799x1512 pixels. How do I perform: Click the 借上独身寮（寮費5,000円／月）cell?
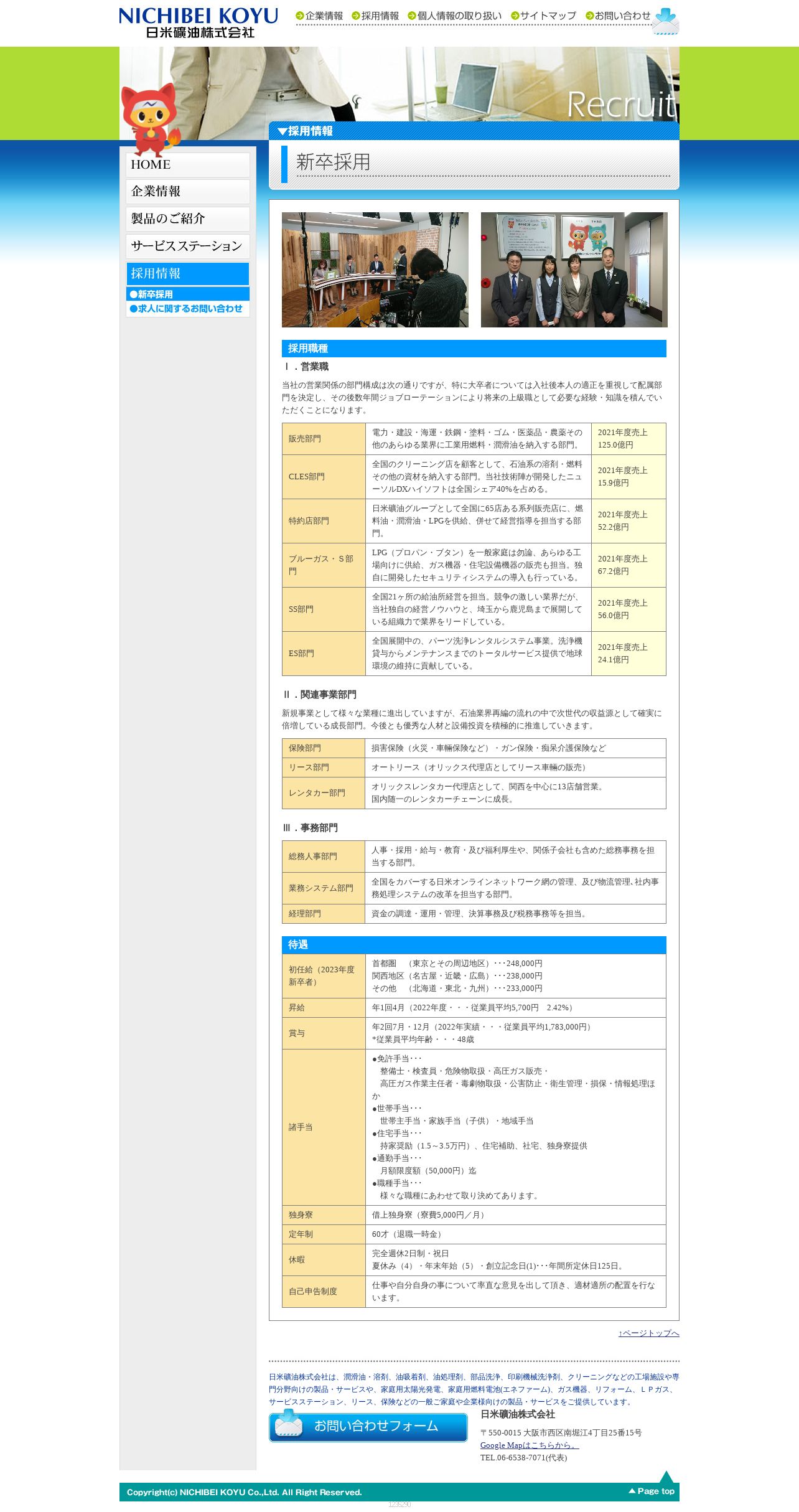(516, 1215)
